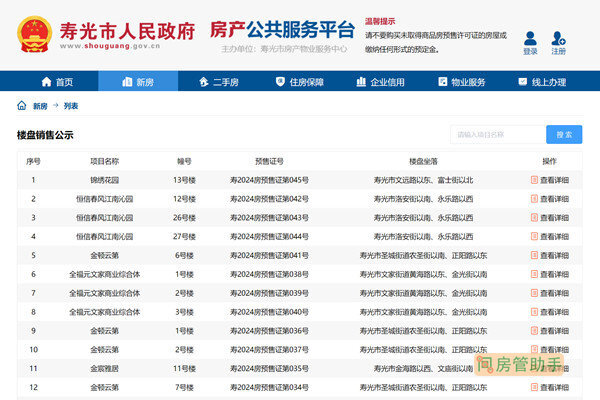Click the 温馨提示 notice label

coord(380,21)
